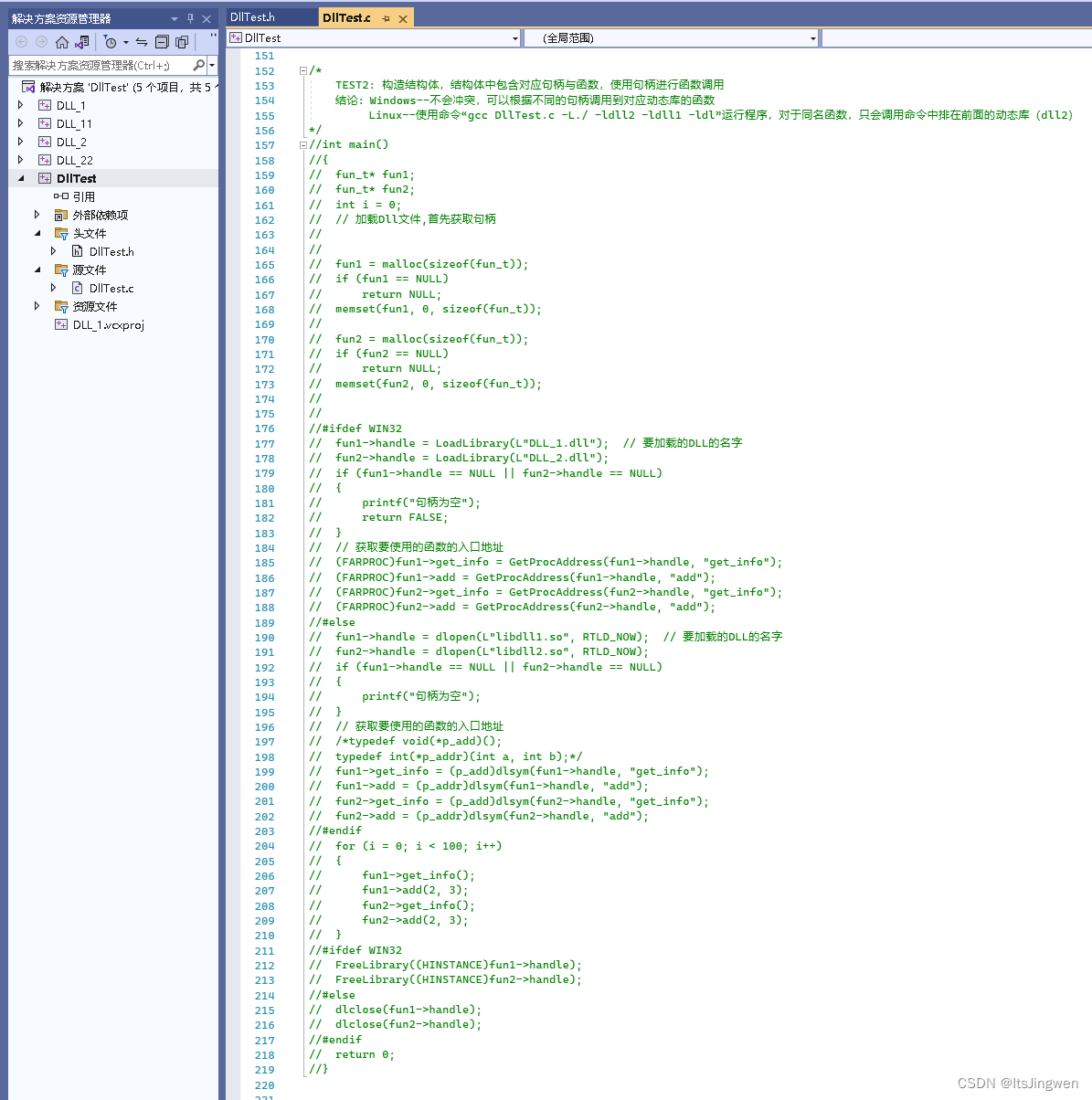
Task: Toggle pin on the DllTest.c tab
Action: pos(386,18)
